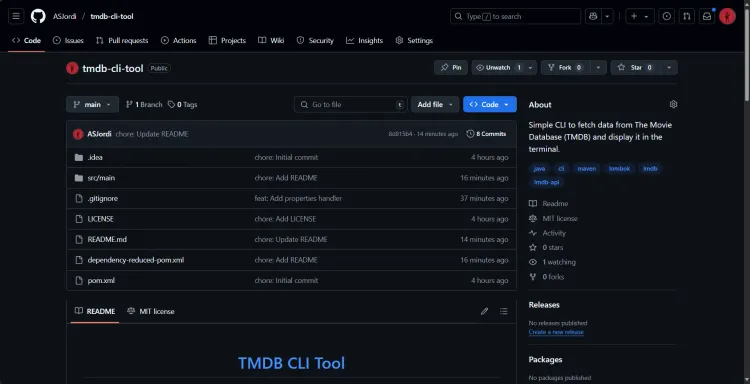This screenshot has height=384, width=750.
Task: Focus the Type / to search field
Action: tap(516, 16)
